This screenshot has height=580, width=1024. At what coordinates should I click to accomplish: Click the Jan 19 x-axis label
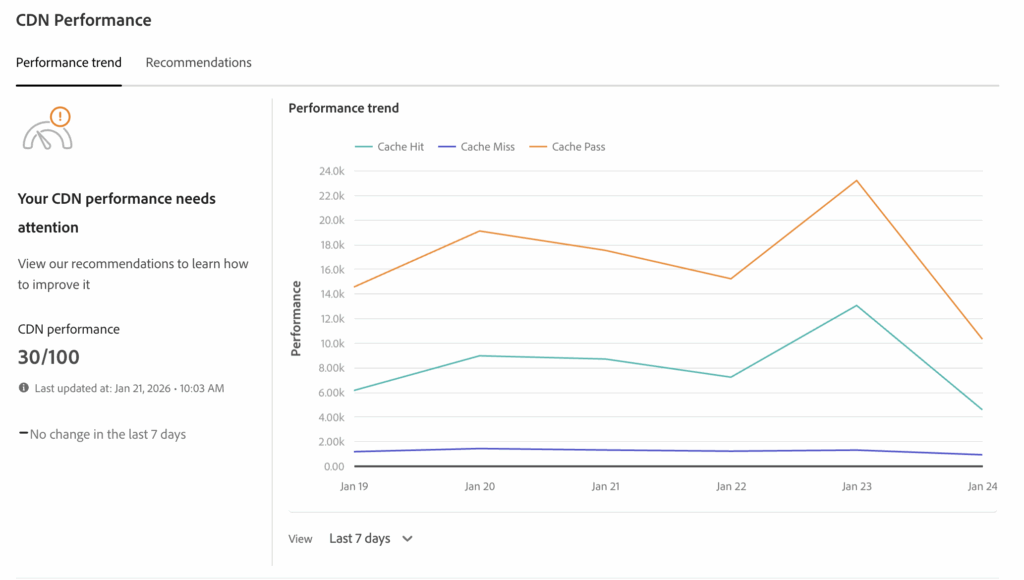(x=355, y=487)
